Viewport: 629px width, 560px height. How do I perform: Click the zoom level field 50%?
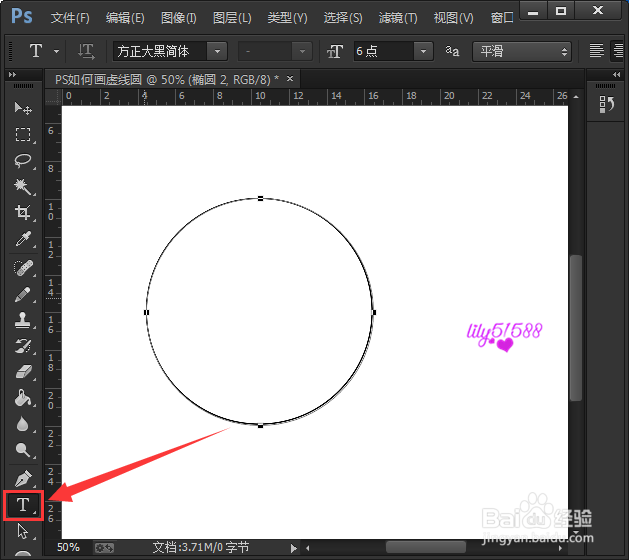(x=68, y=547)
